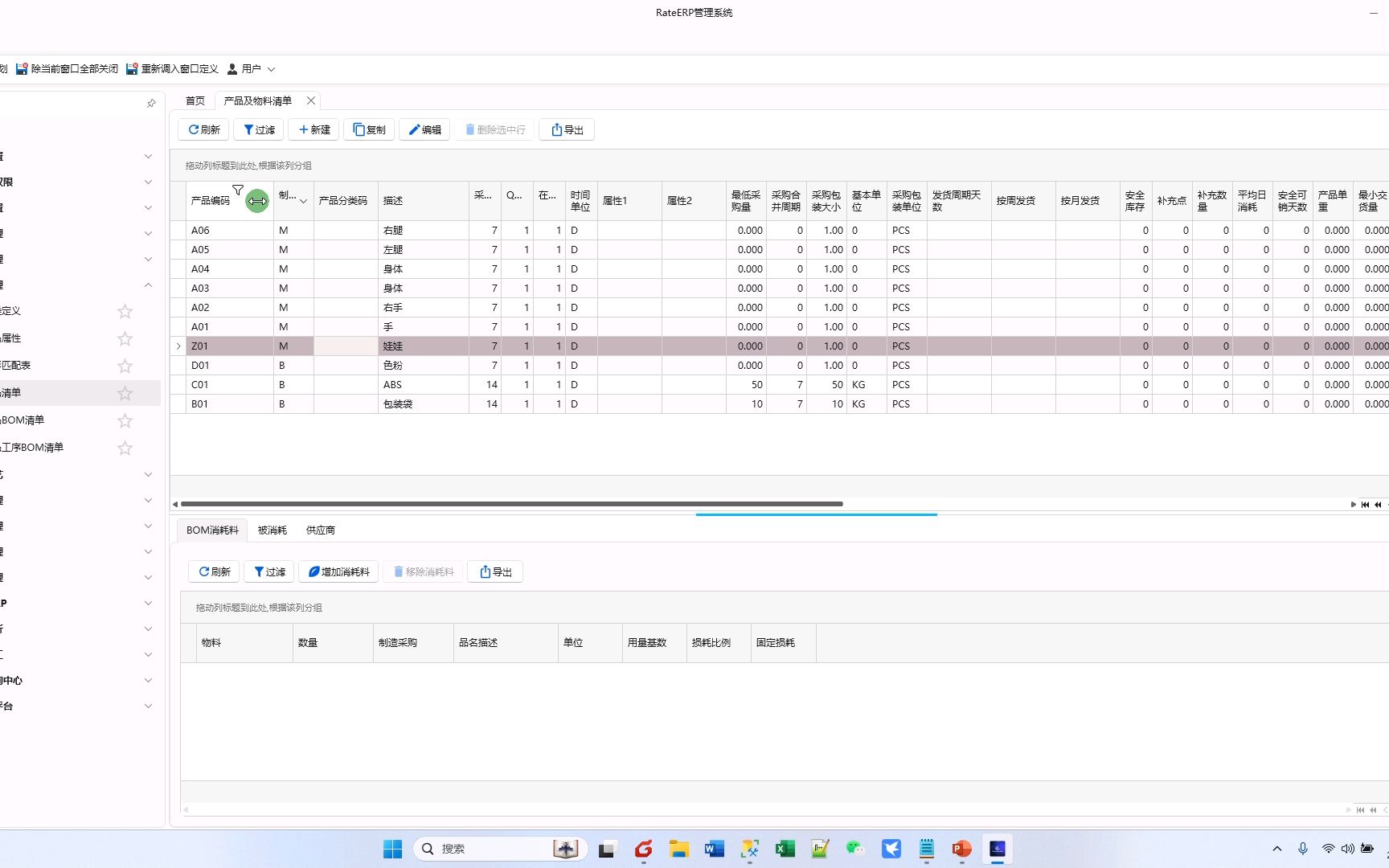1389x868 pixels.
Task: Open the Sogou red G app on taskbar
Action: pos(643,849)
